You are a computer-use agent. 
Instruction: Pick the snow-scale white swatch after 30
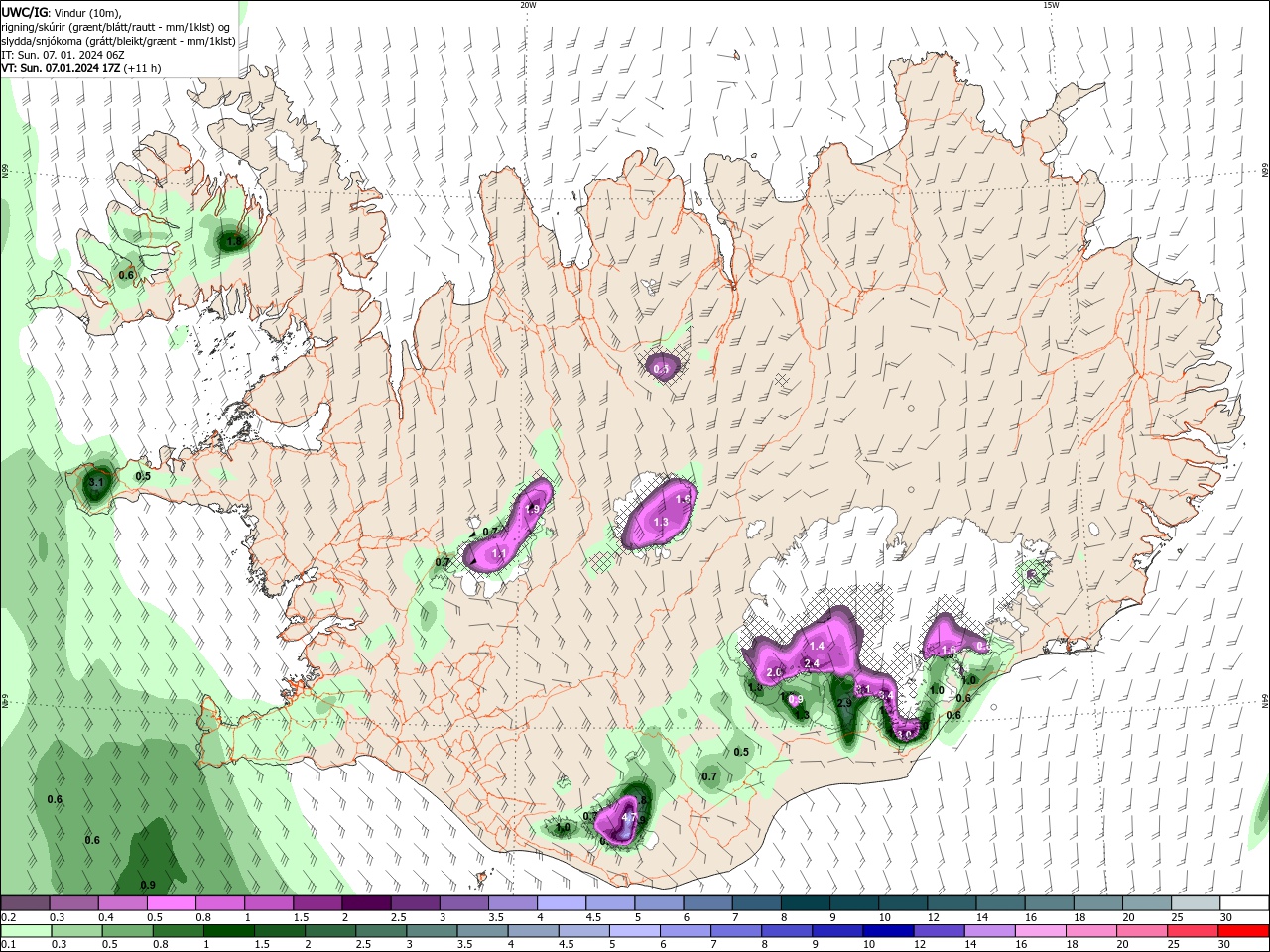pyautogui.click(x=1245, y=903)
